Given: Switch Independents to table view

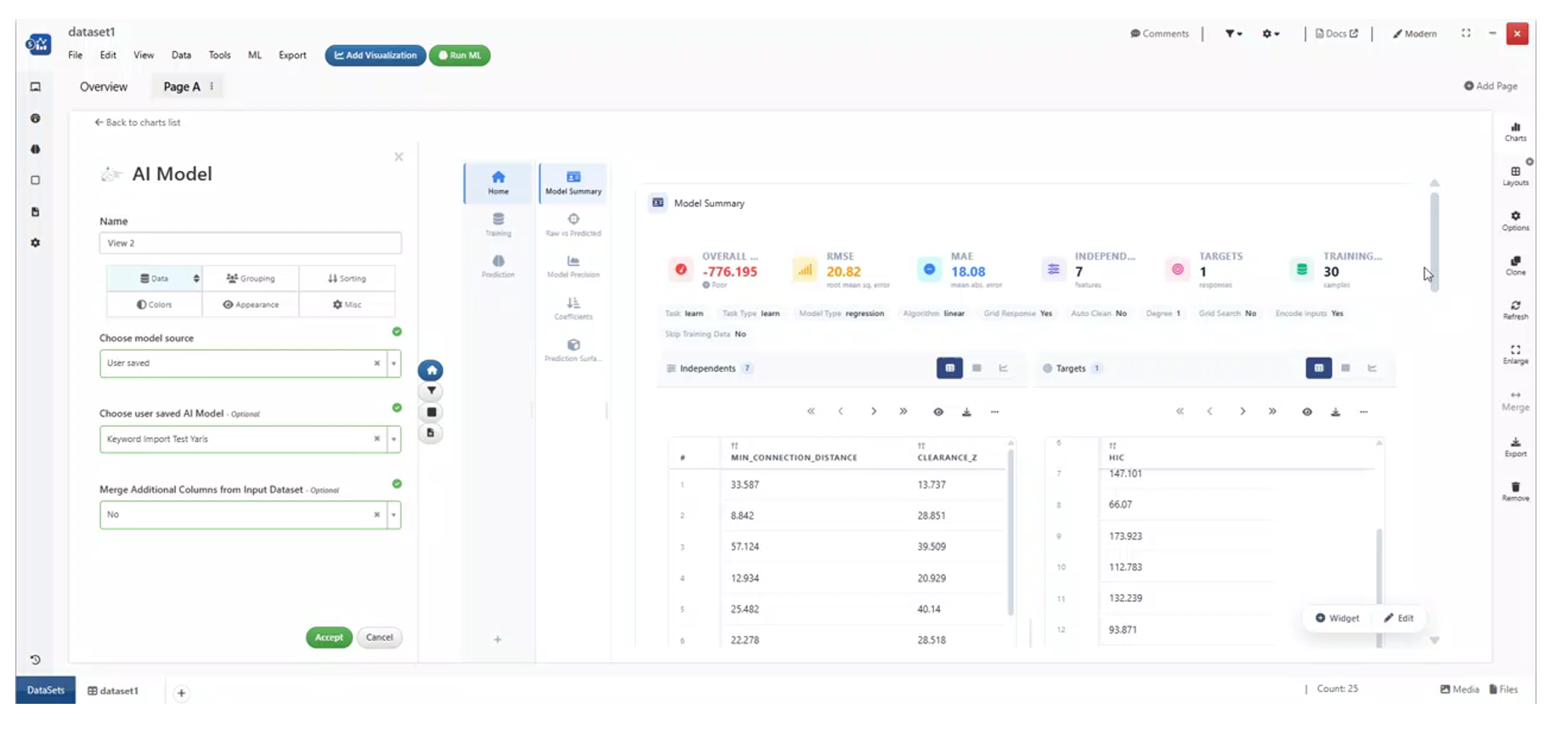Looking at the screenshot, I should tap(949, 368).
